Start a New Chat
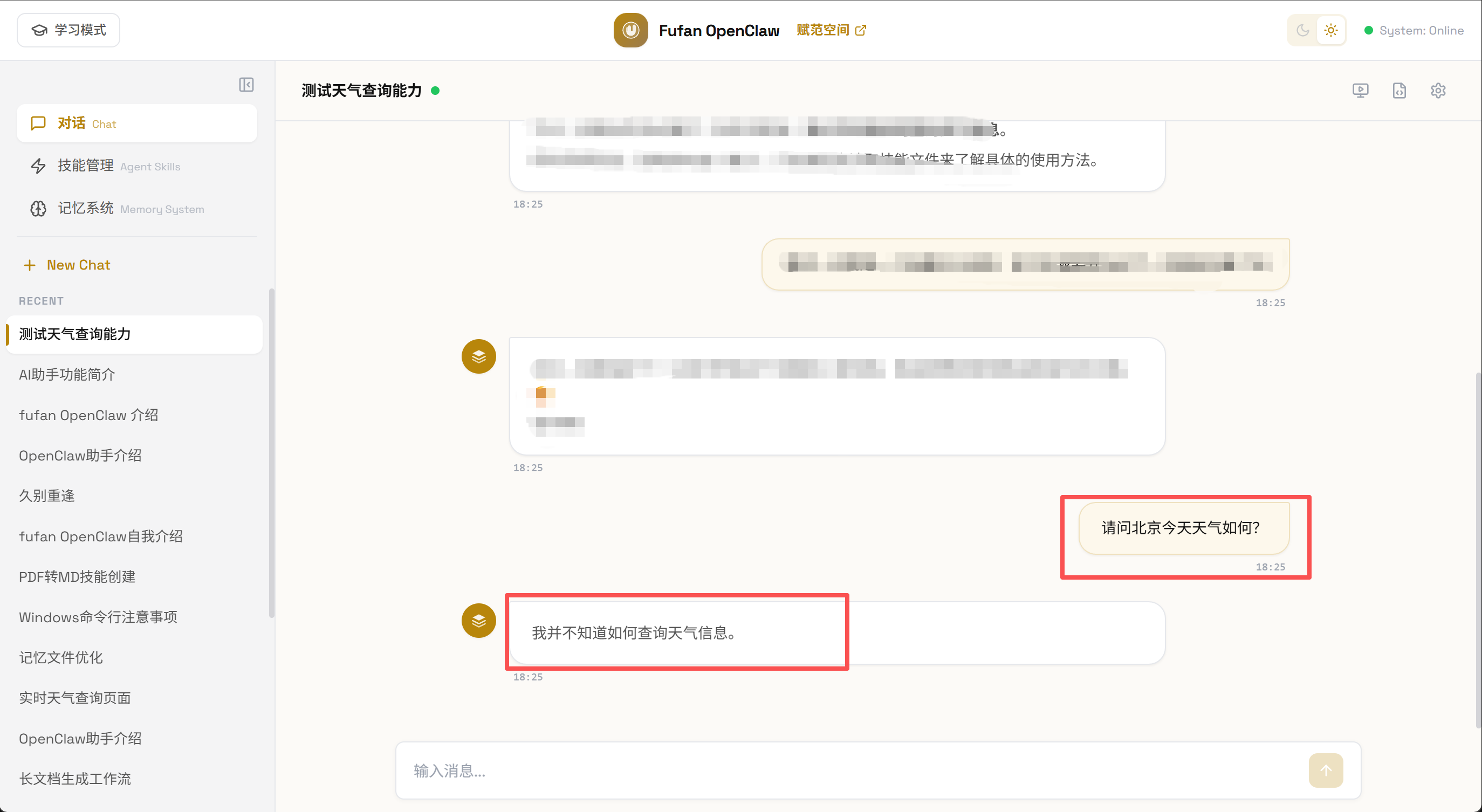The width and height of the screenshot is (1482, 812). 67,265
